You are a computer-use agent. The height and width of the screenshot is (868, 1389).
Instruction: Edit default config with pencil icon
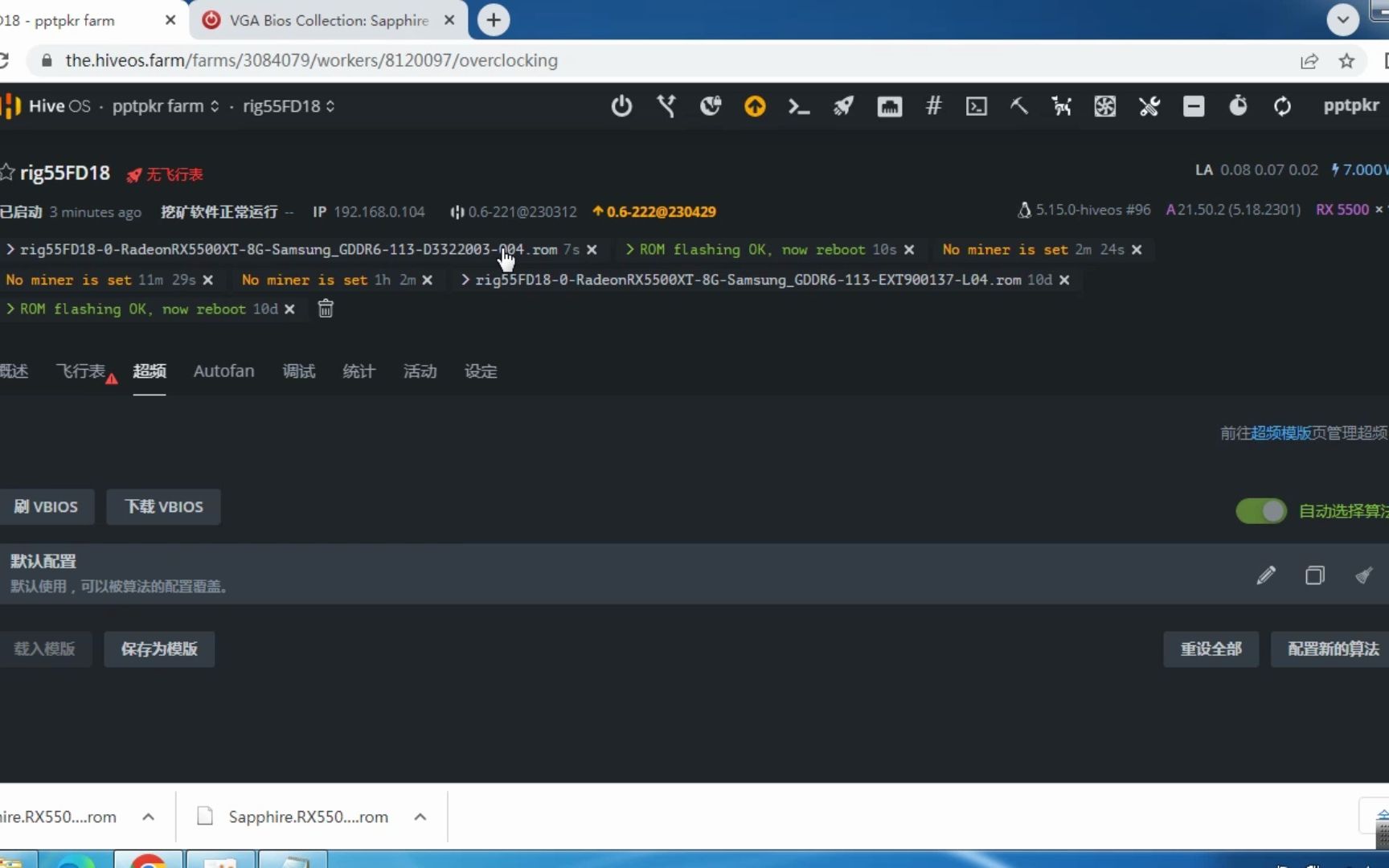coord(1266,575)
